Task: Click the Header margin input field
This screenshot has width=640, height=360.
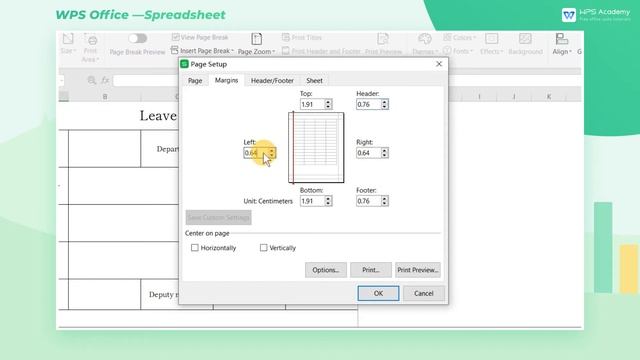Action: coord(369,104)
